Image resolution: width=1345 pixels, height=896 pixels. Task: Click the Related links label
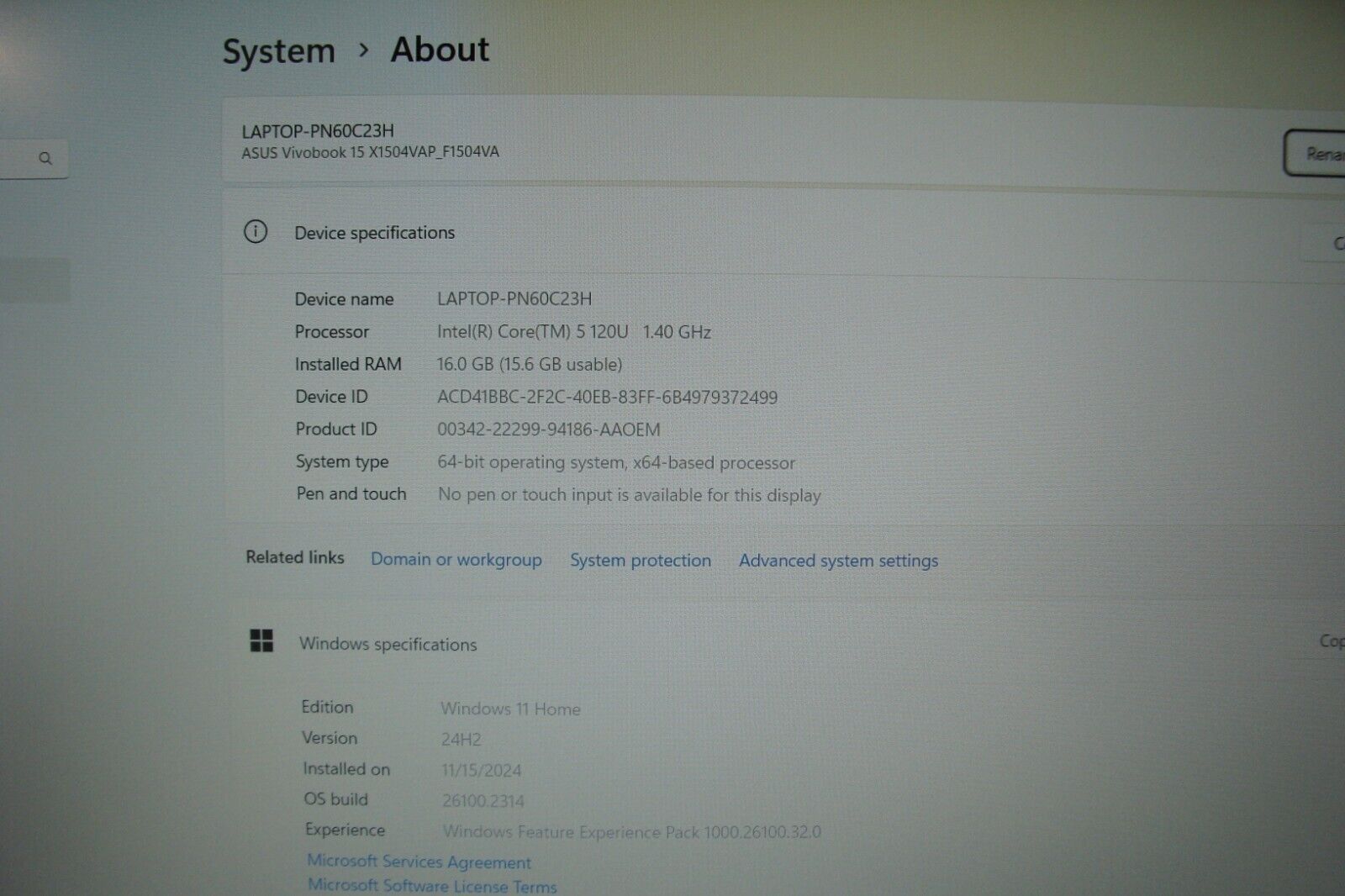pos(295,557)
